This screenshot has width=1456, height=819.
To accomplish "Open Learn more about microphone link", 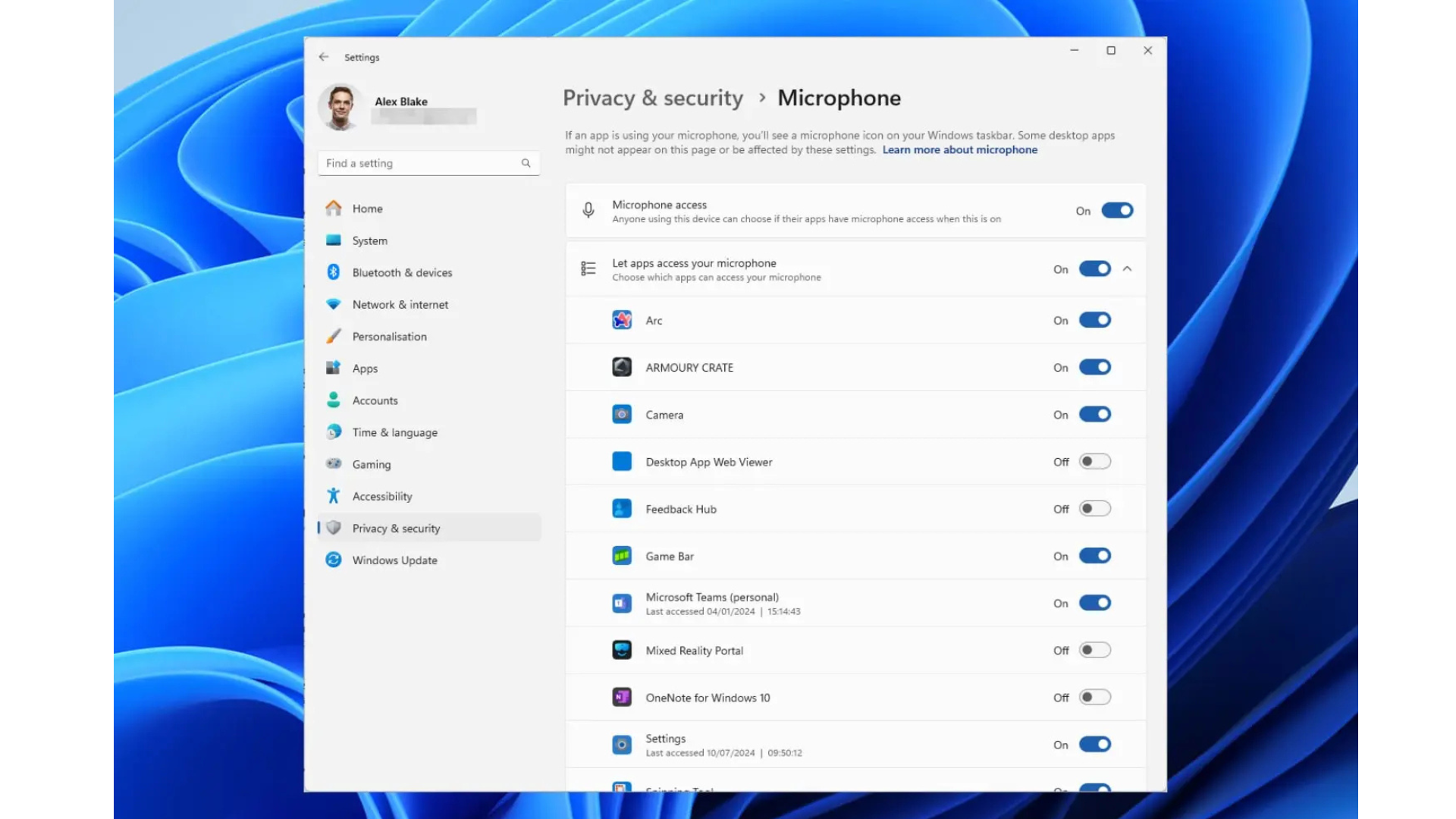I will coord(959,149).
